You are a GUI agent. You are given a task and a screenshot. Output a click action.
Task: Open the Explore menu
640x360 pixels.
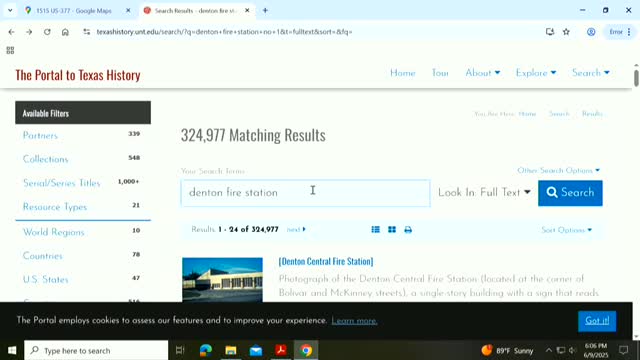point(536,73)
